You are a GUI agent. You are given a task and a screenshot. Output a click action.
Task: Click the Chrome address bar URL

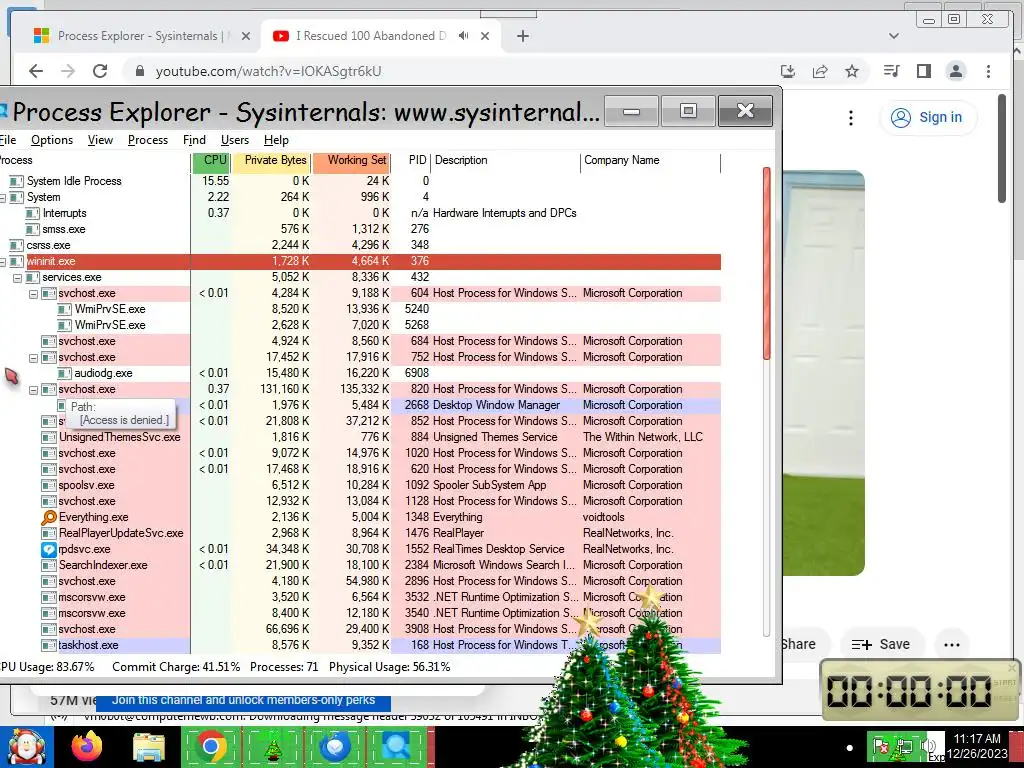click(268, 71)
